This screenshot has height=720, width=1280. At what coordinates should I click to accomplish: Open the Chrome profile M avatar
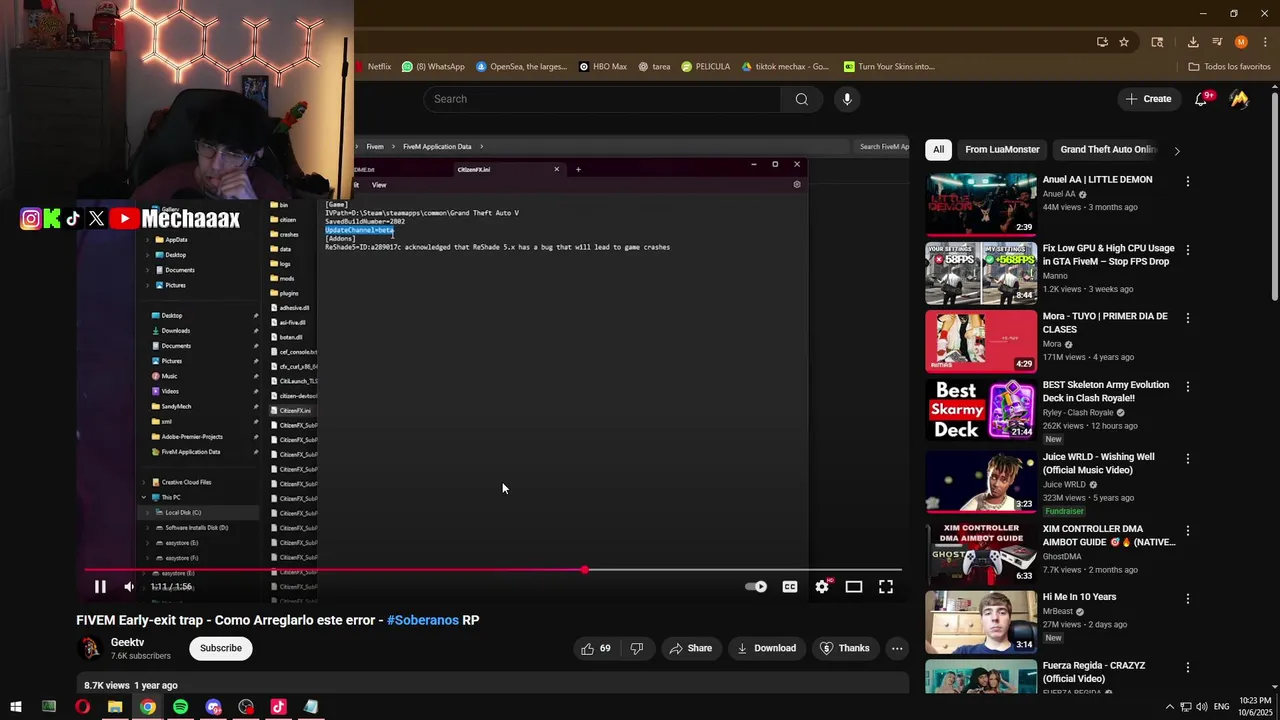coord(1241,42)
